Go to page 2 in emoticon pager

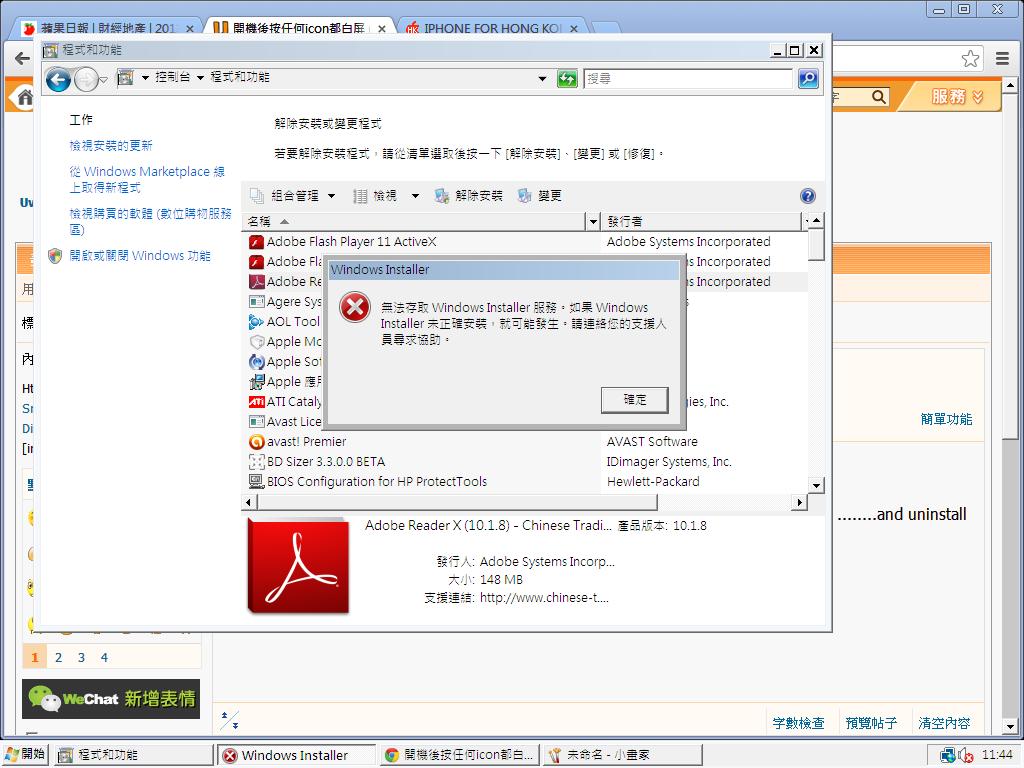point(58,658)
